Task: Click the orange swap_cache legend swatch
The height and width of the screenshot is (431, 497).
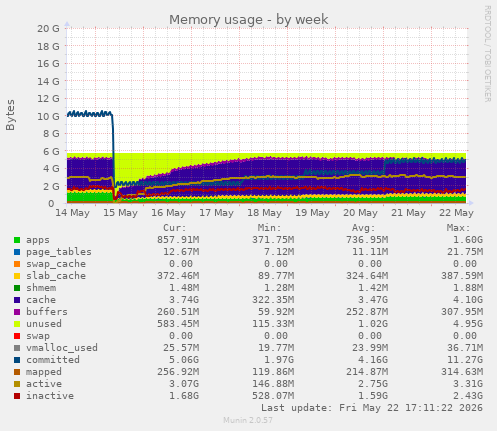Action: (17, 264)
